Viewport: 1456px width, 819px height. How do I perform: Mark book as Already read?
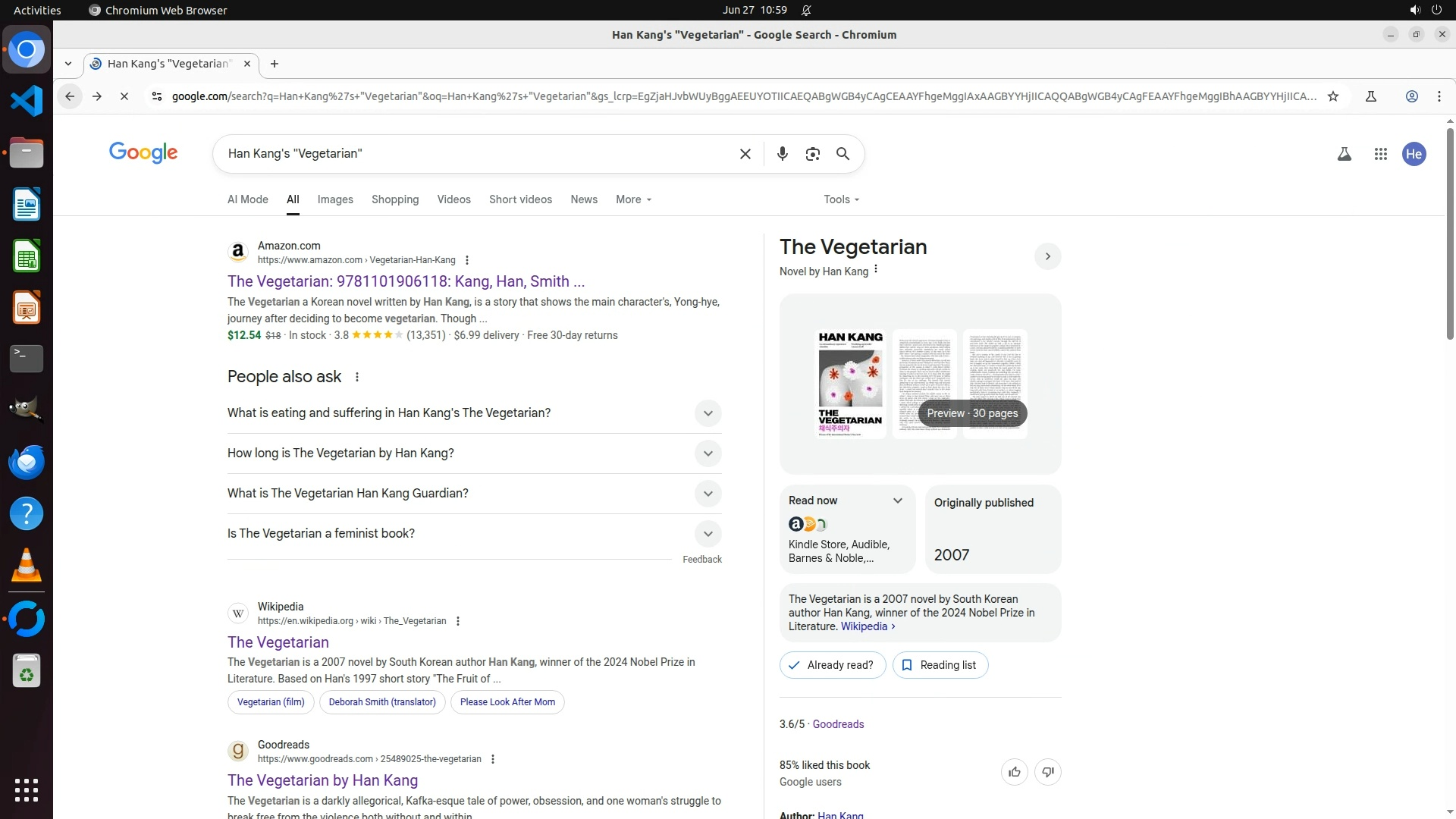832,665
